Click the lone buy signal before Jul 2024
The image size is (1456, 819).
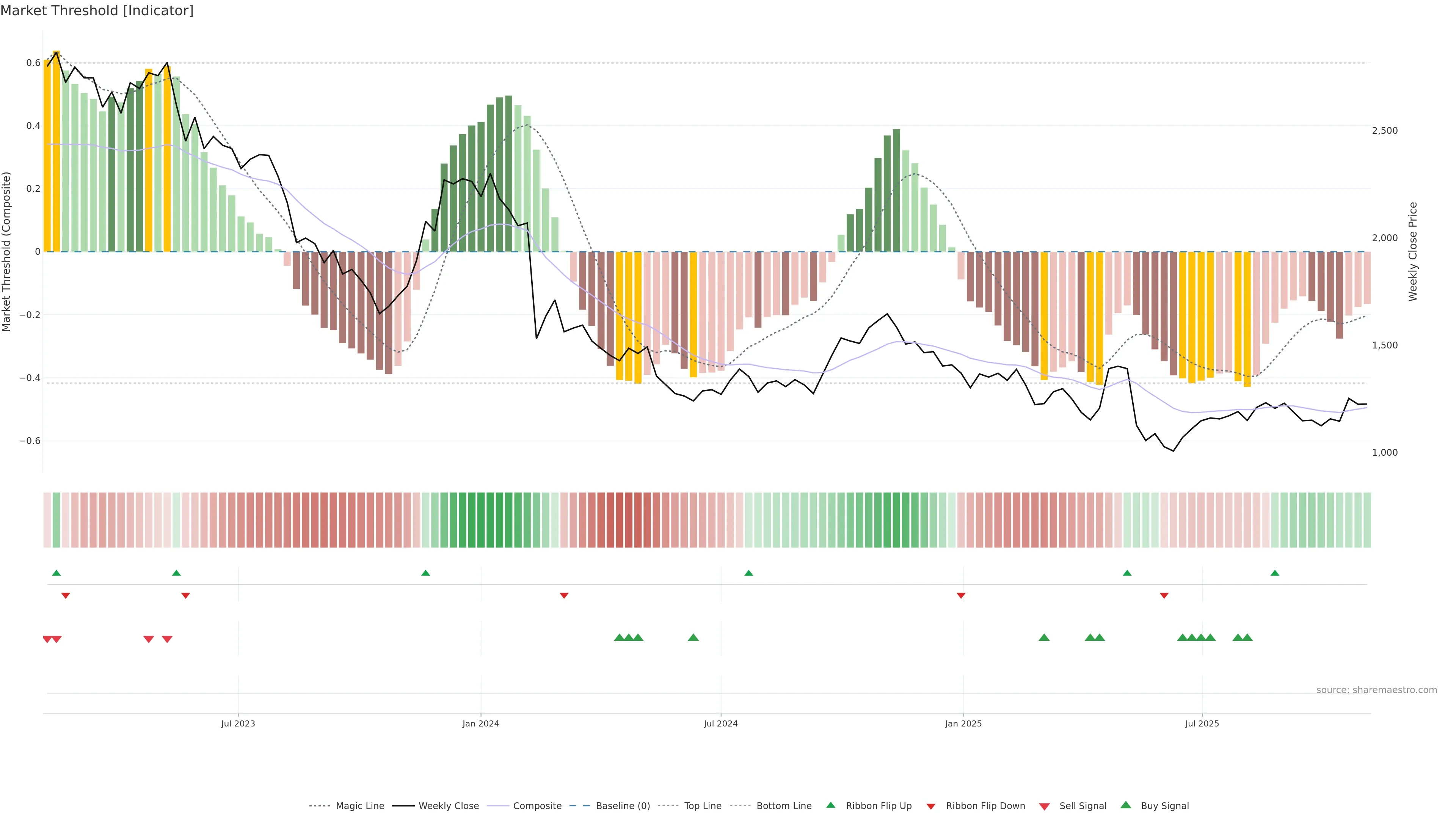(x=693, y=637)
